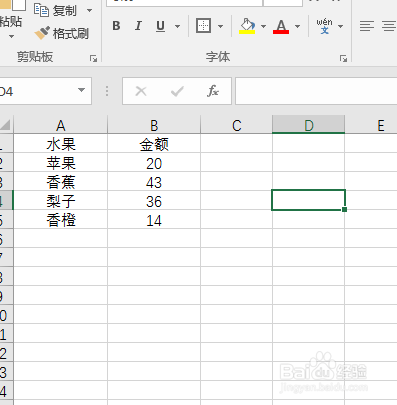The height and width of the screenshot is (405, 397).
Task: Open 字体 font dialog launcher
Action: (343, 59)
